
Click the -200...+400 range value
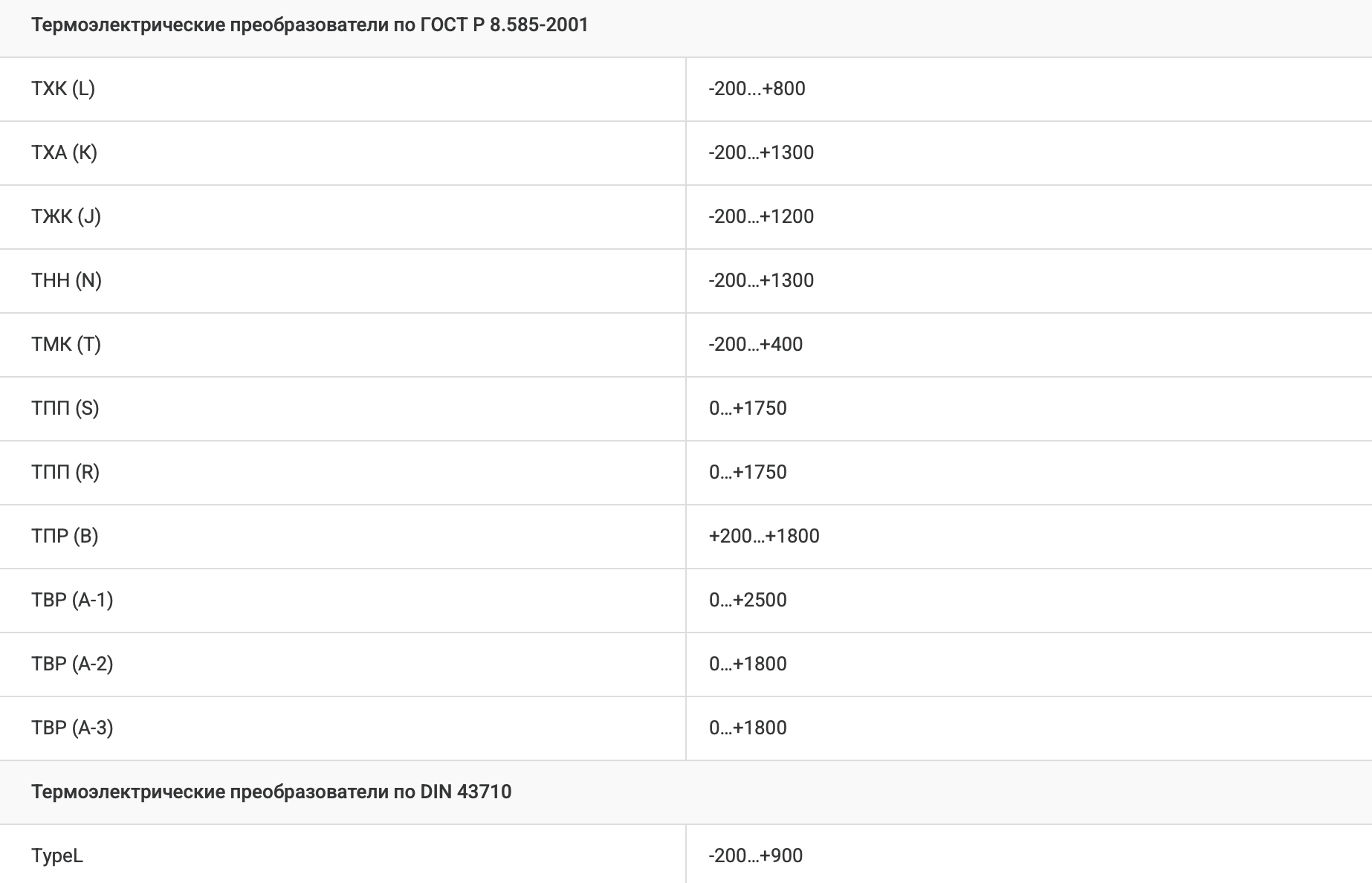[x=755, y=345]
